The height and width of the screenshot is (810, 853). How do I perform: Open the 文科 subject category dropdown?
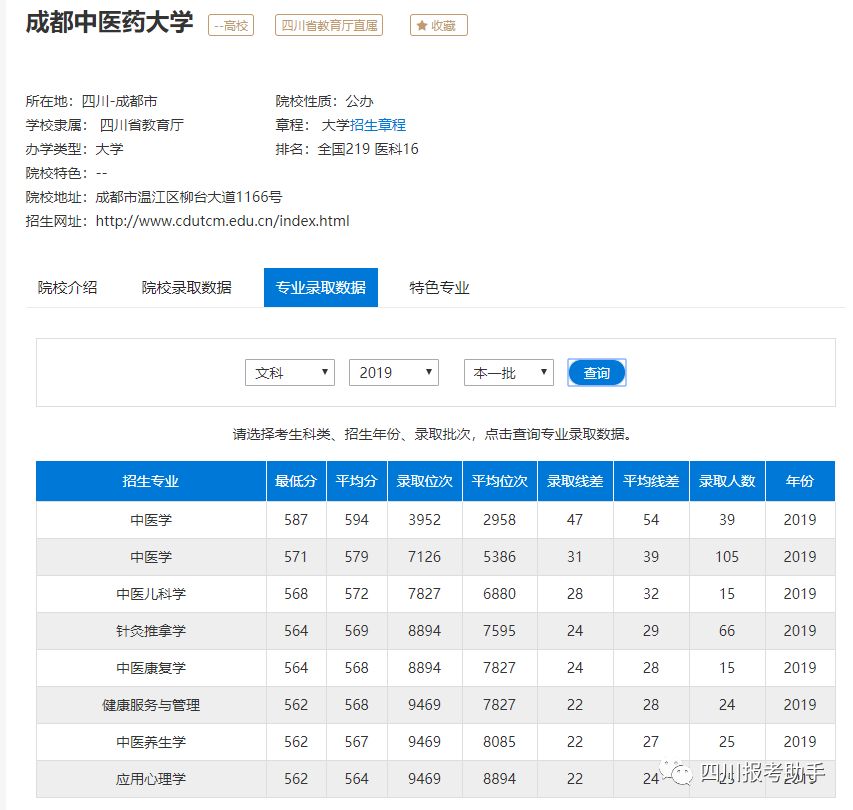289,373
